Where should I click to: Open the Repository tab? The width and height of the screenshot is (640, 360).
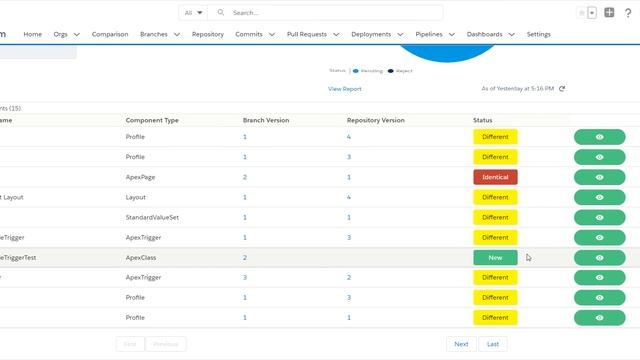pos(208,34)
